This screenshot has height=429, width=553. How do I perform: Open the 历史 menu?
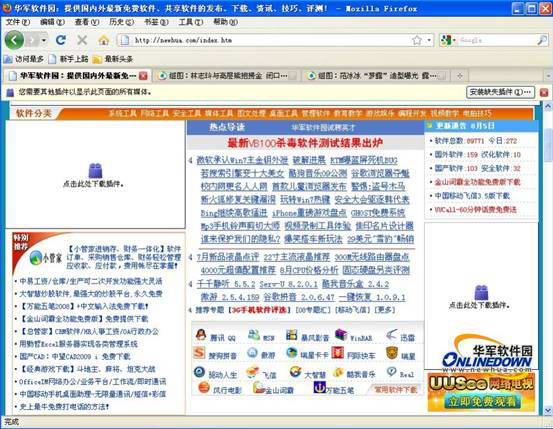point(121,22)
